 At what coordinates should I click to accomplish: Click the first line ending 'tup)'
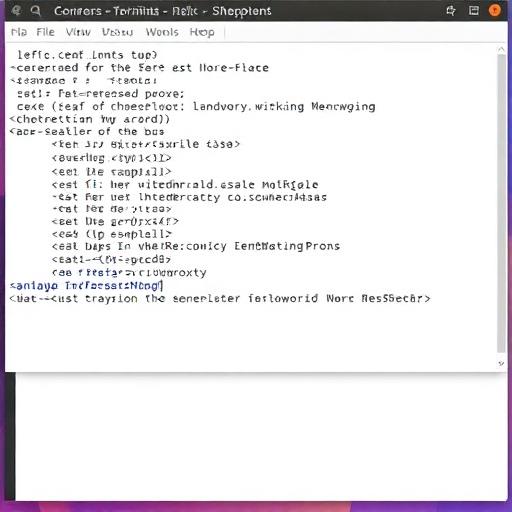pyautogui.click(x=87, y=55)
